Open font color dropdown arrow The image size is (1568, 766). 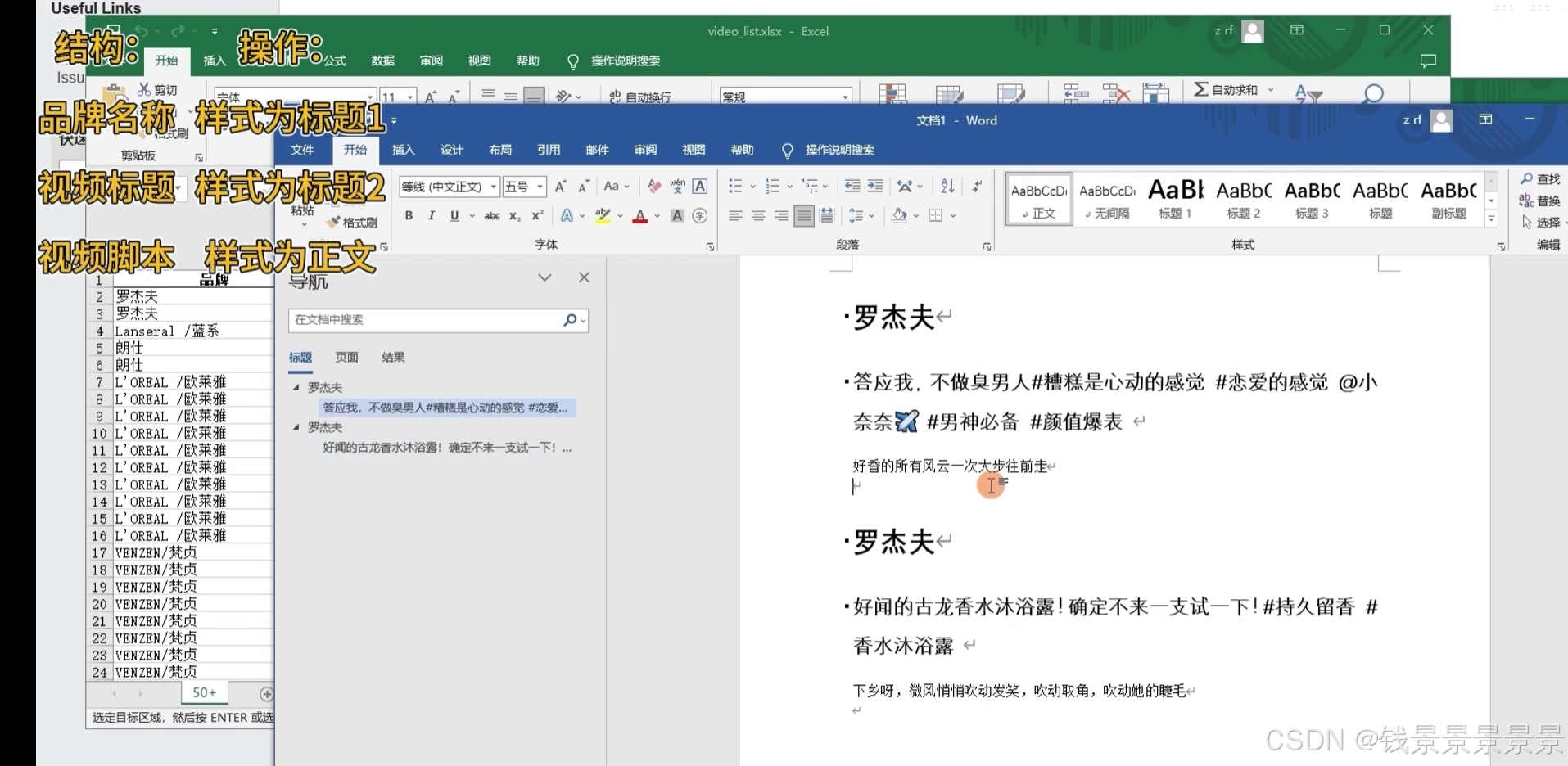pyautogui.click(x=657, y=216)
